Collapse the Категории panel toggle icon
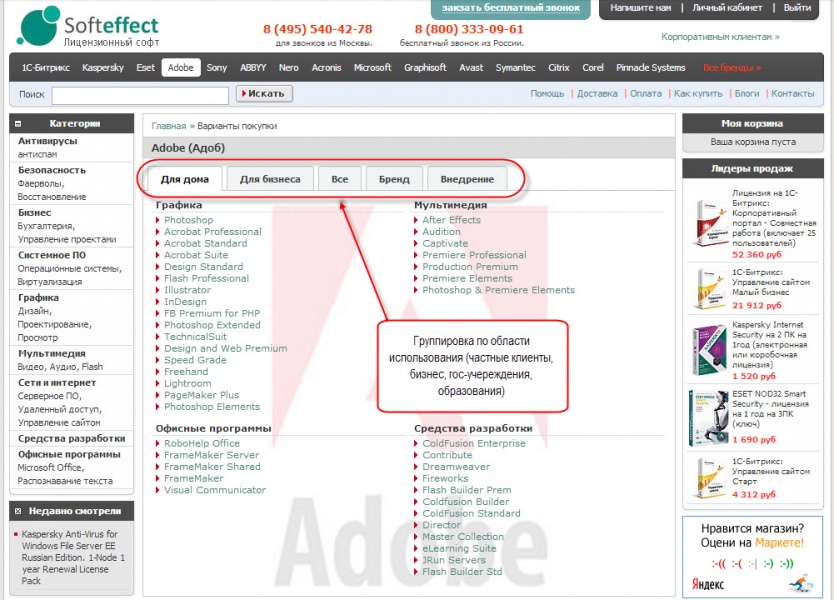Image resolution: width=834 pixels, height=600 pixels. click(x=18, y=123)
